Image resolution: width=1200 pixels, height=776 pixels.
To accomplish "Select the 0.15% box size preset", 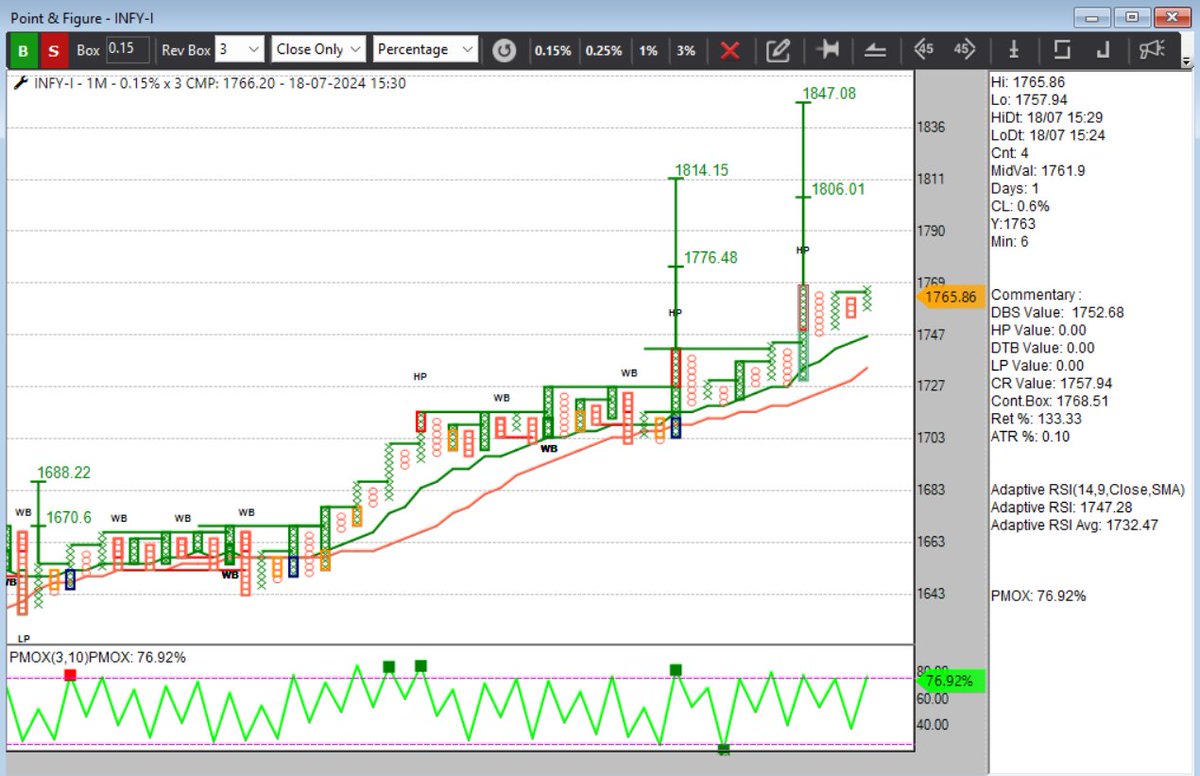I will [x=553, y=50].
